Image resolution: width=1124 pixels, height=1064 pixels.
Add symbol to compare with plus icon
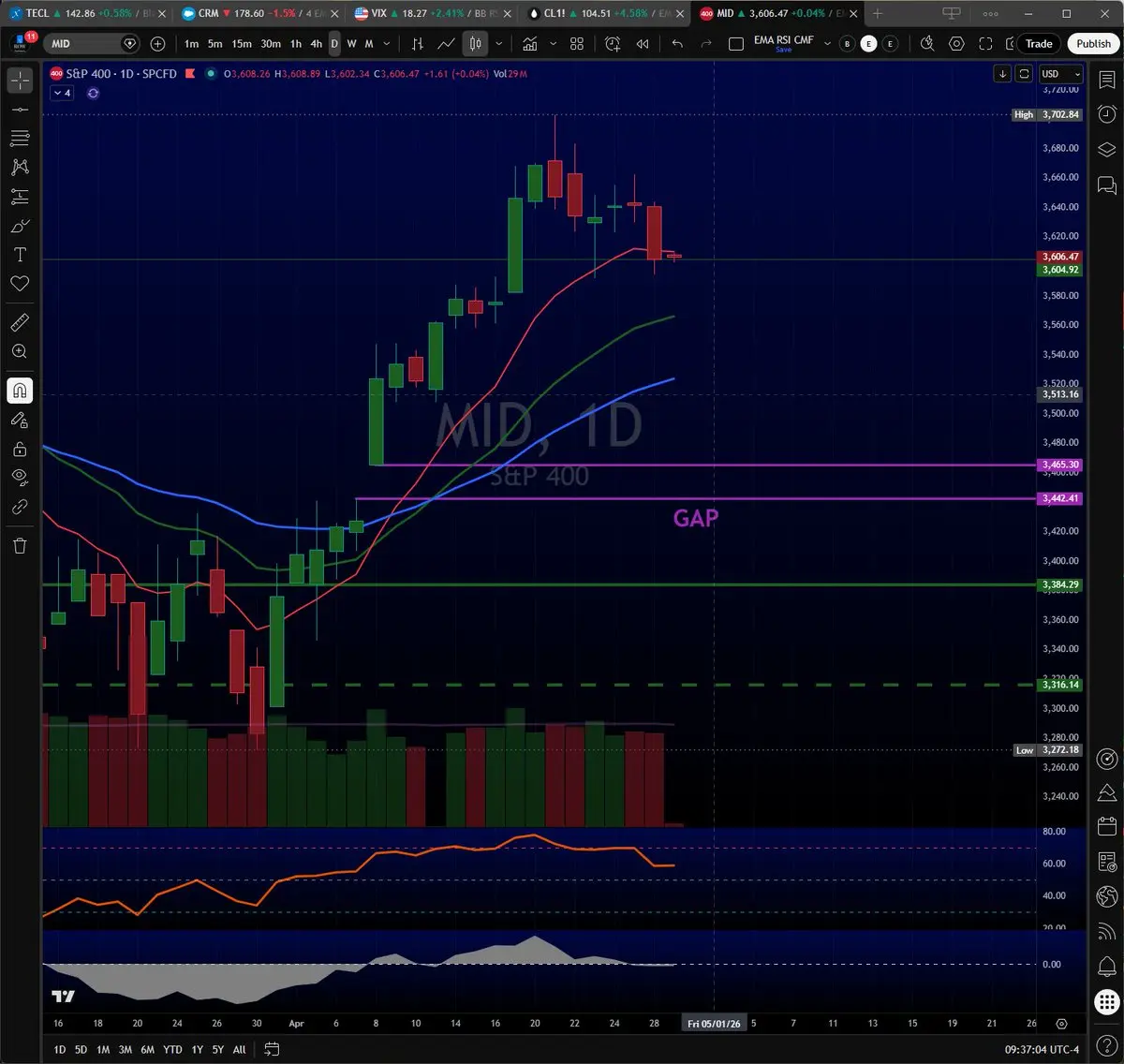pos(157,44)
